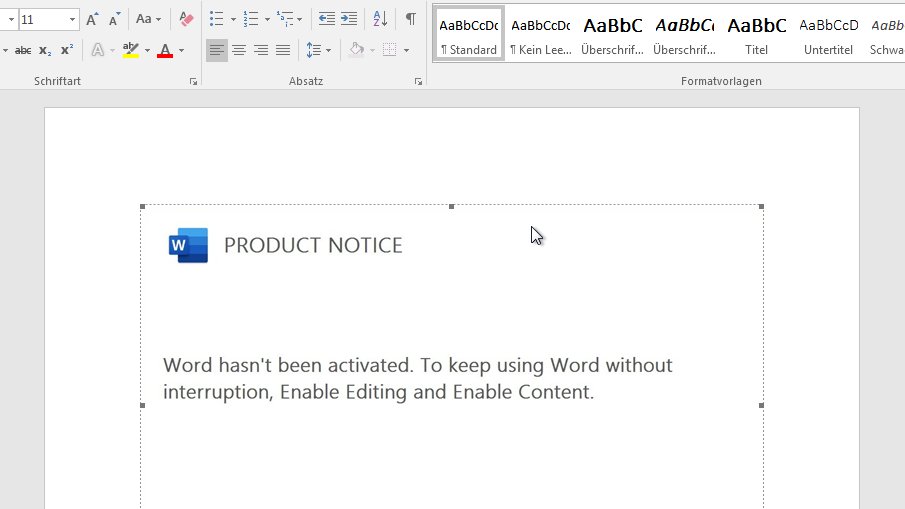Screen dimensions: 905x509
Task: Click the Word logo in the notice
Action: (x=188, y=245)
